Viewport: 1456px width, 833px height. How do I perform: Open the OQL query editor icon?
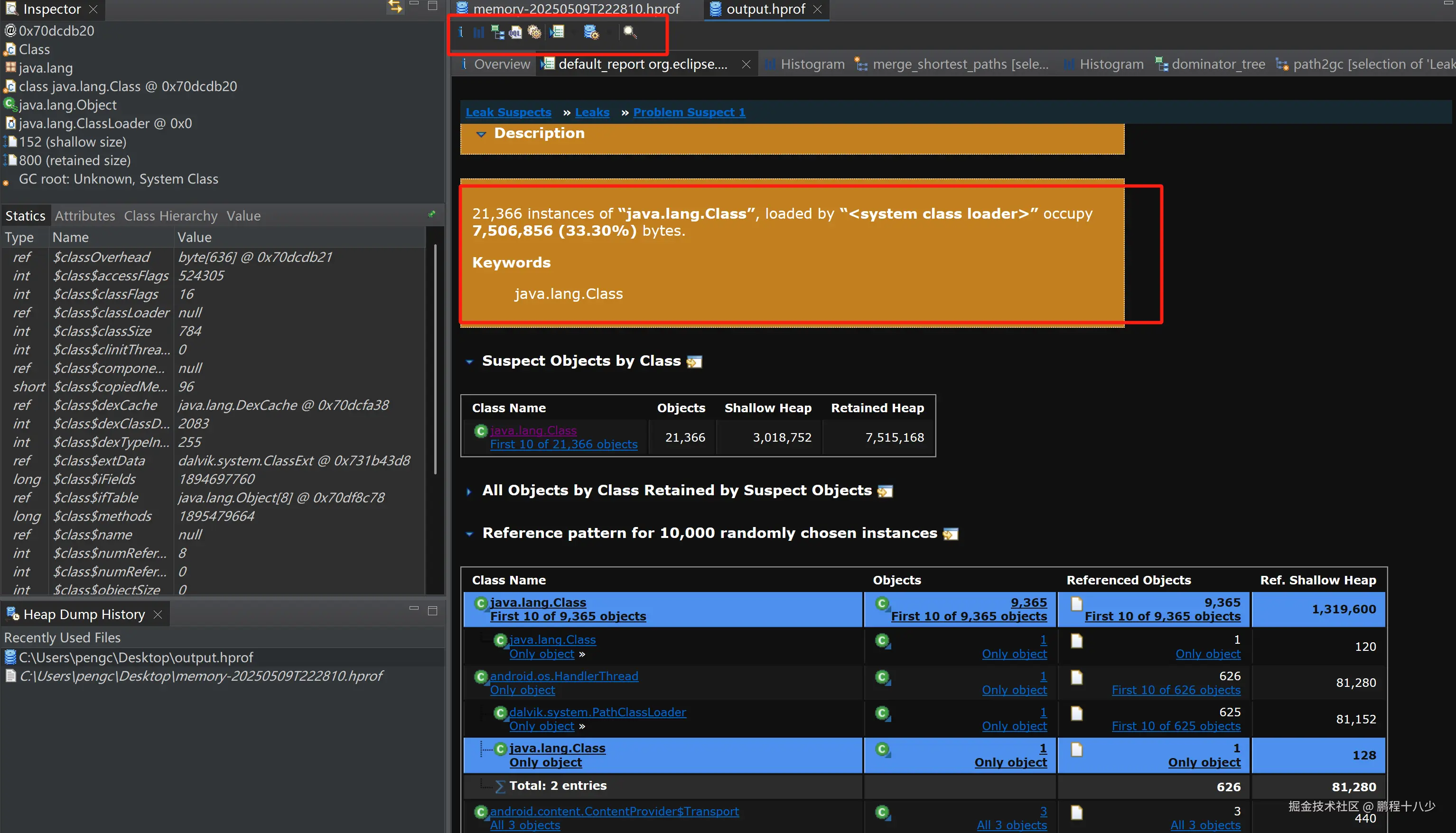[x=515, y=32]
